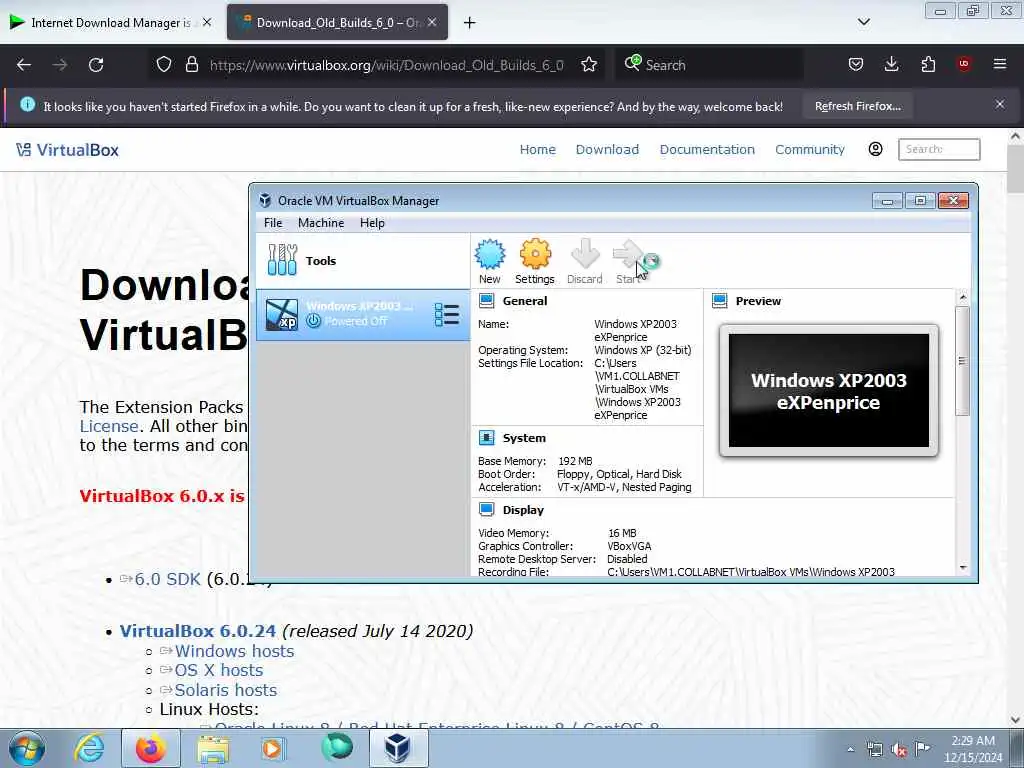This screenshot has height=768, width=1024.
Task: Click the red uBlock extension icon
Action: [x=964, y=64]
